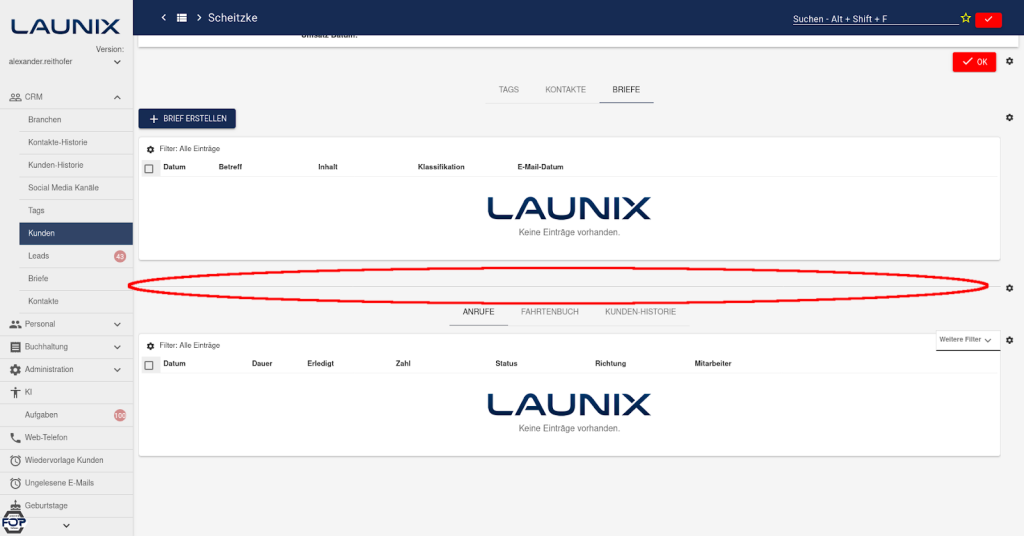1024x536 pixels.
Task: Click the LAUNIX logo in sidebar
Action: (65, 26)
